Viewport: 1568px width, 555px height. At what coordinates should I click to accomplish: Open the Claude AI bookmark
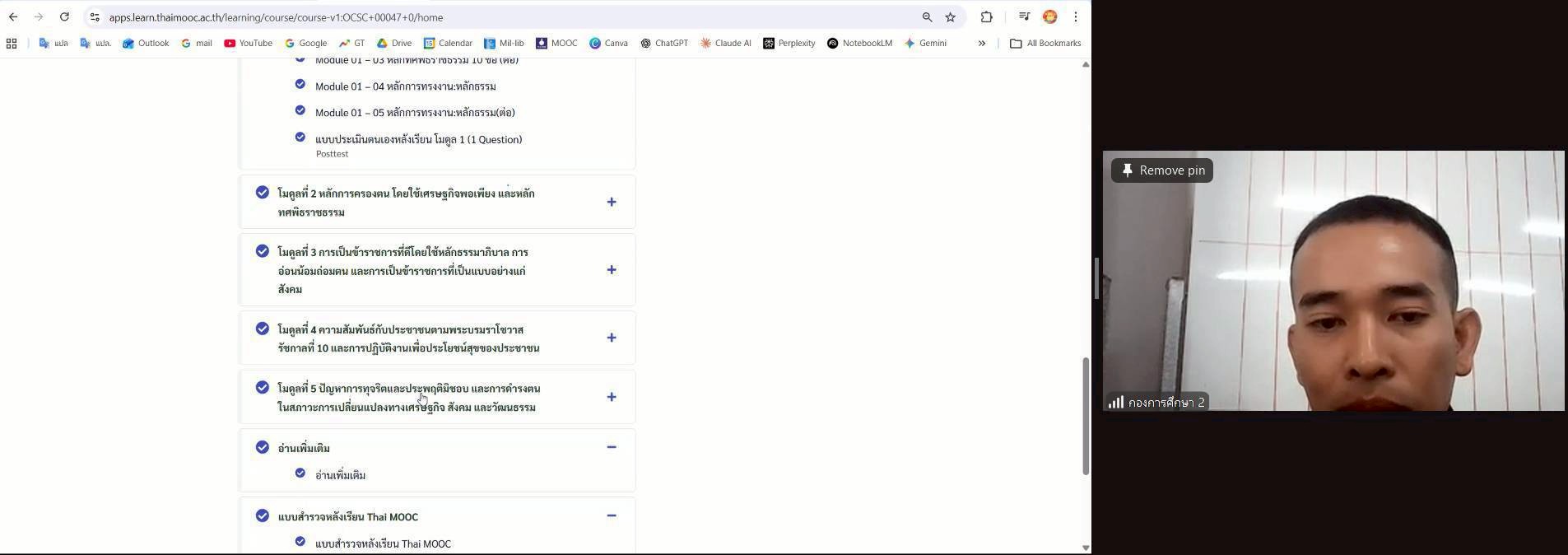tap(725, 43)
